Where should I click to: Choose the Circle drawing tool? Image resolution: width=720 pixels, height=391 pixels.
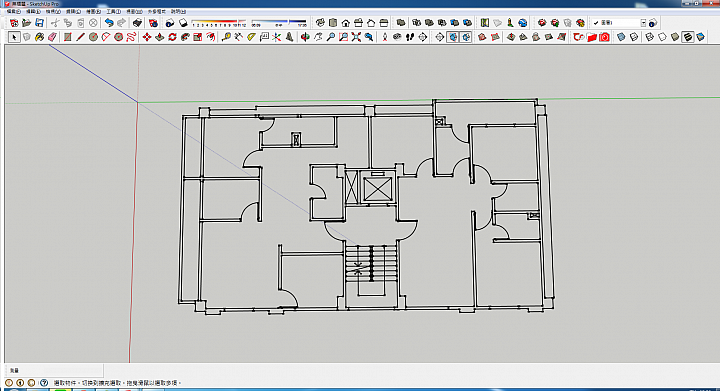[x=93, y=37]
